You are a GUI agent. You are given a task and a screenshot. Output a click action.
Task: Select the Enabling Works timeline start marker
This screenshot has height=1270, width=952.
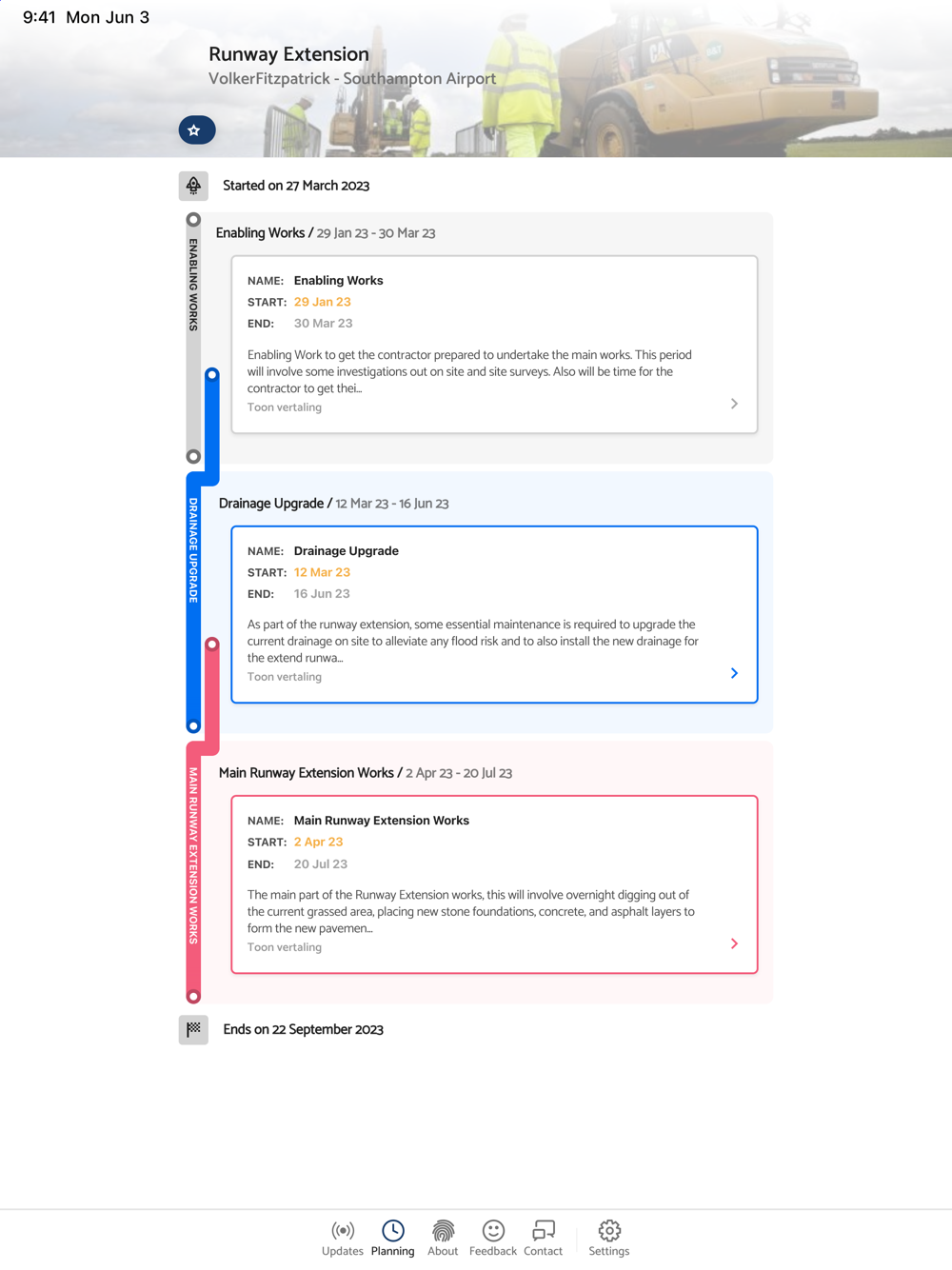[x=193, y=220]
